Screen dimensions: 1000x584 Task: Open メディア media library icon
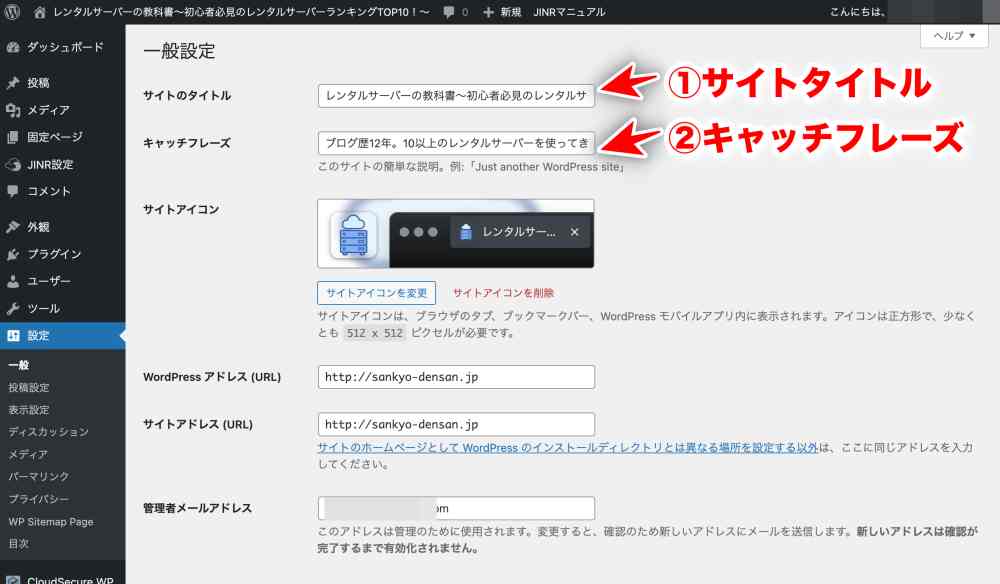pyautogui.click(x=13, y=110)
